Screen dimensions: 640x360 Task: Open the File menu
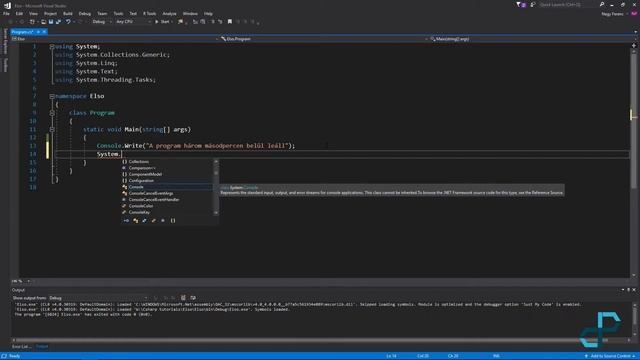(x=6, y=13)
